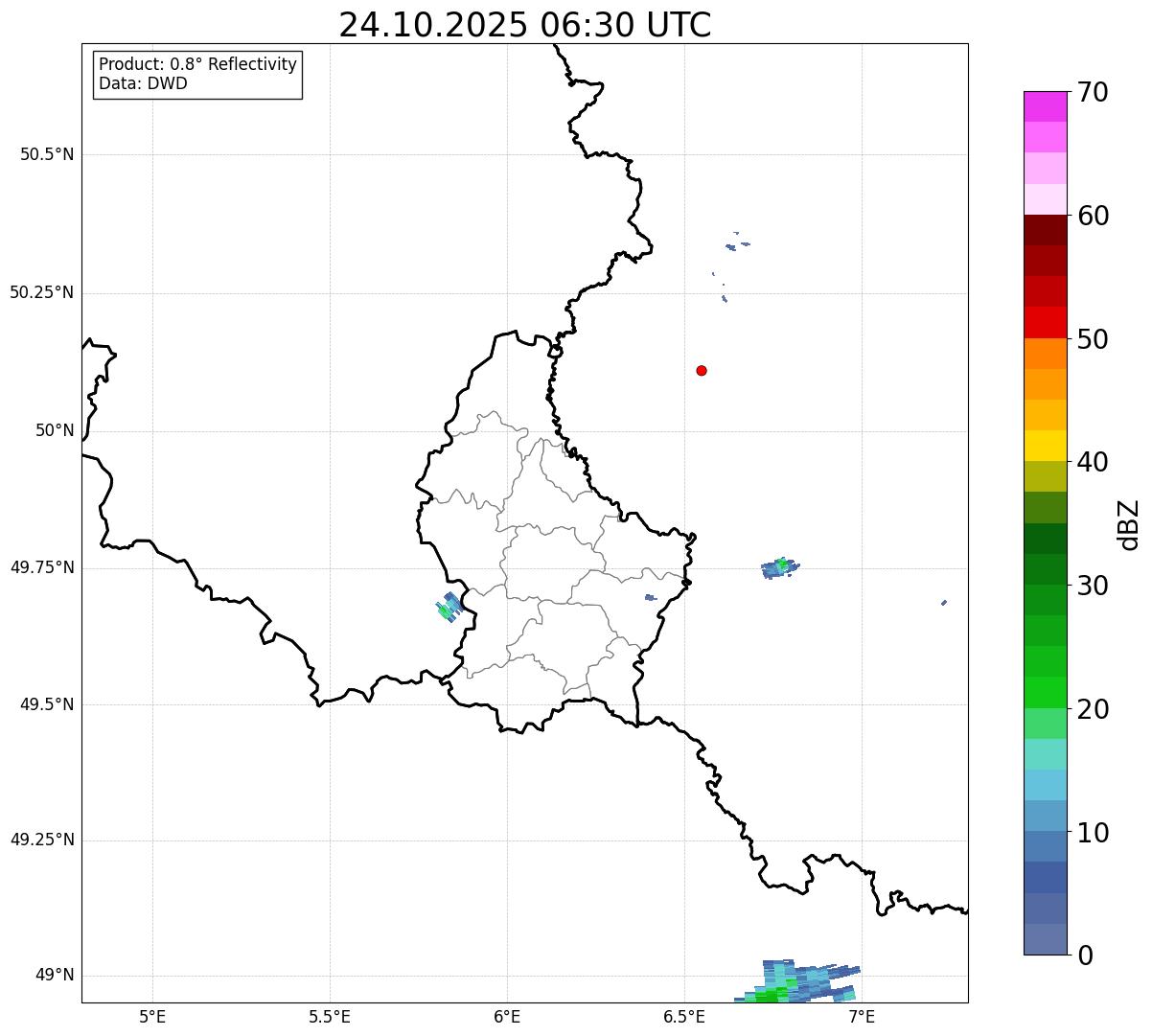Select the bright red colorbar segment above 50
Viewport: 1152px width, 1036px height.
[x=1045, y=322]
